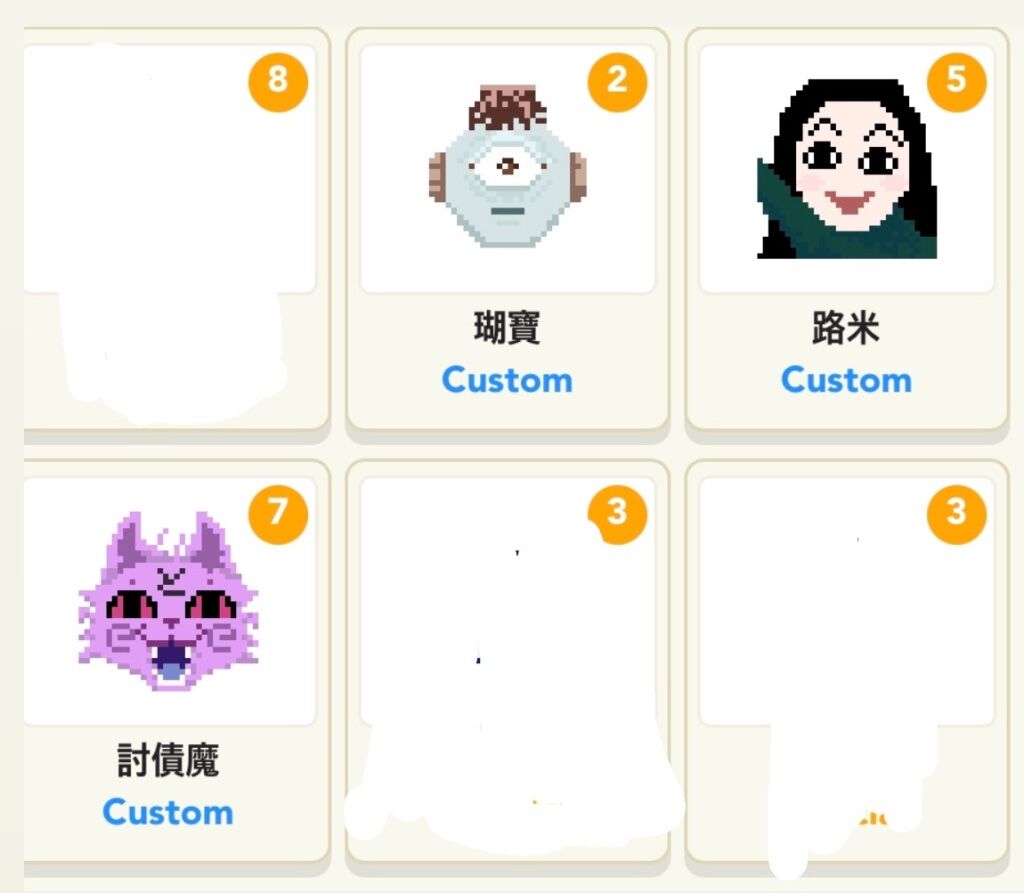Select the one-eyed robot avatar 瑚寶

[507, 167]
